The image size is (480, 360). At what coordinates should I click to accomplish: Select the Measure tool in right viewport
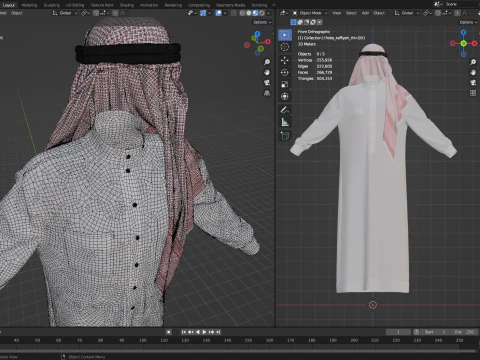pyautogui.click(x=285, y=122)
